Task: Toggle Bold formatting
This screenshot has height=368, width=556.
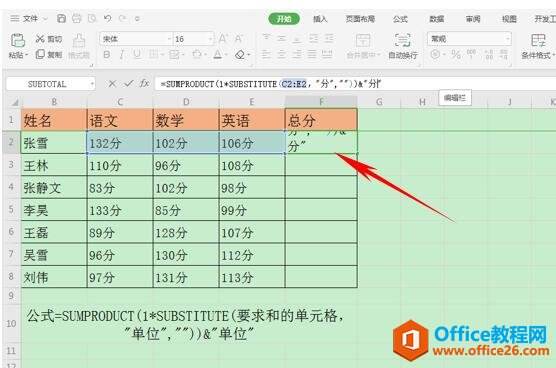Action: point(106,55)
